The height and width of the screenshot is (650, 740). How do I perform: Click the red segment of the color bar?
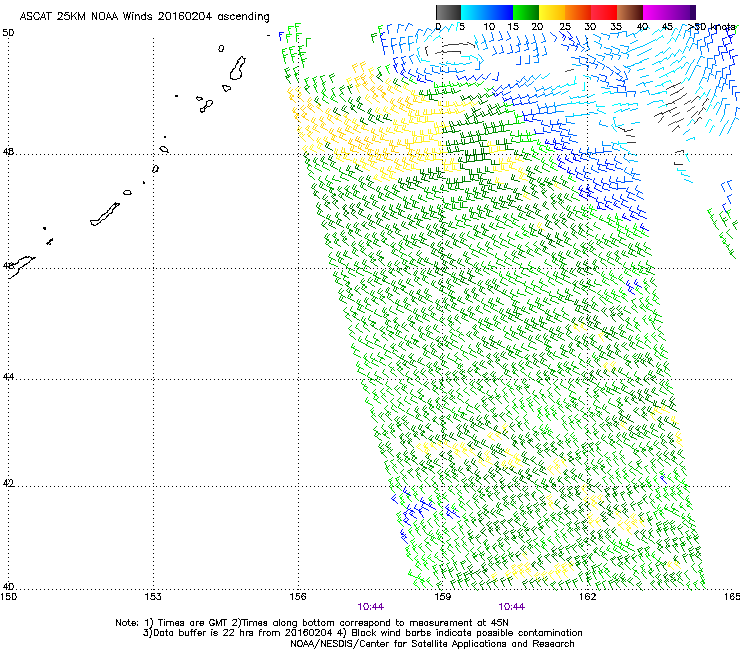pos(604,12)
